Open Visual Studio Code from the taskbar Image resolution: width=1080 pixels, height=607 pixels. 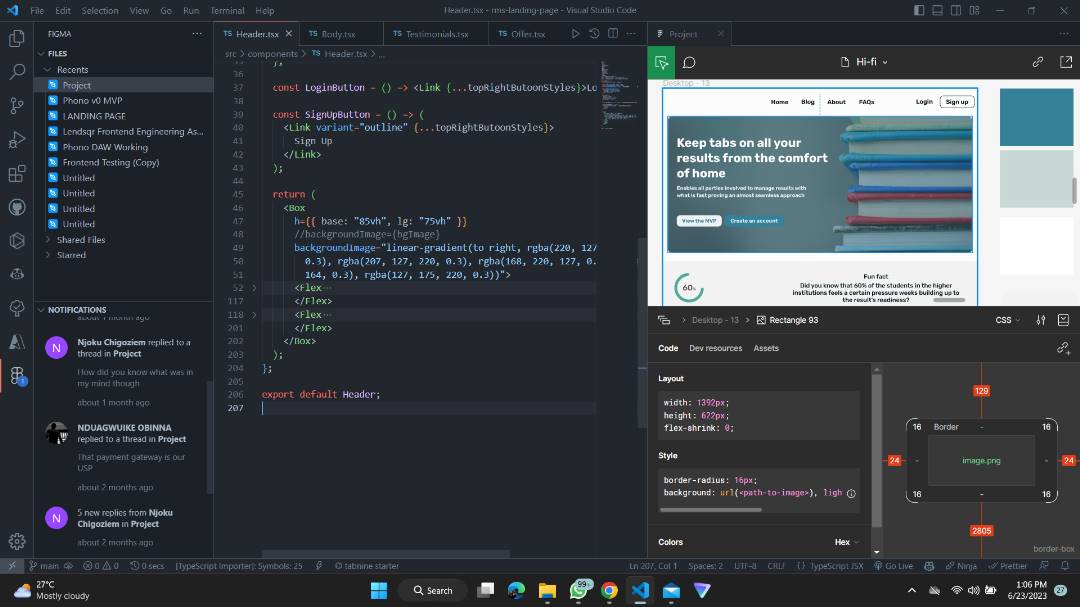tap(640, 590)
